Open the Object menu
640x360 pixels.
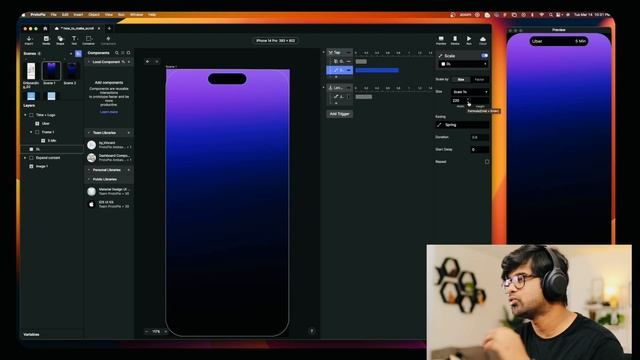pos(94,15)
